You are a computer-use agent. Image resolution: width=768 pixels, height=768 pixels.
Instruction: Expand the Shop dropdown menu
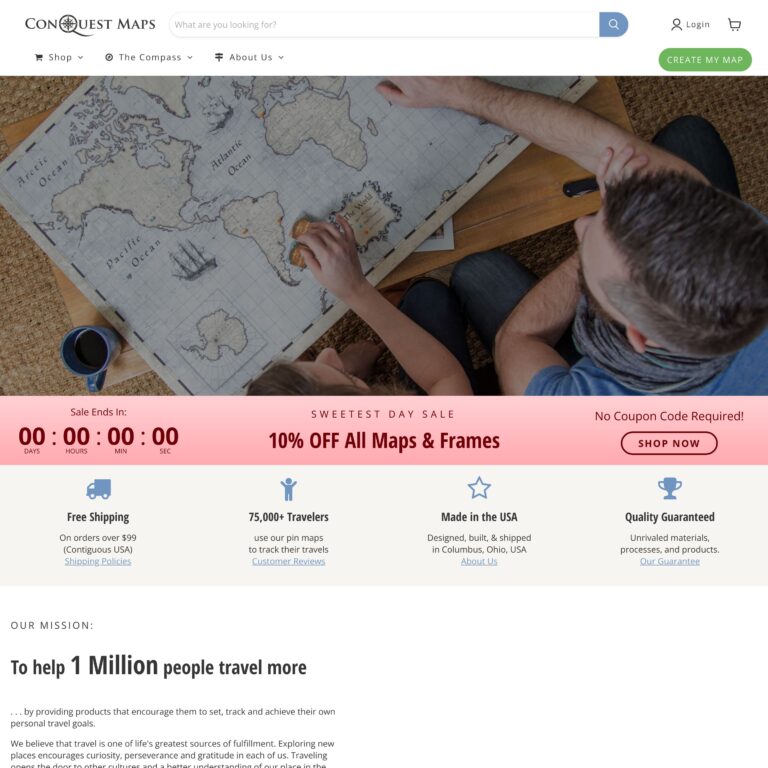60,58
